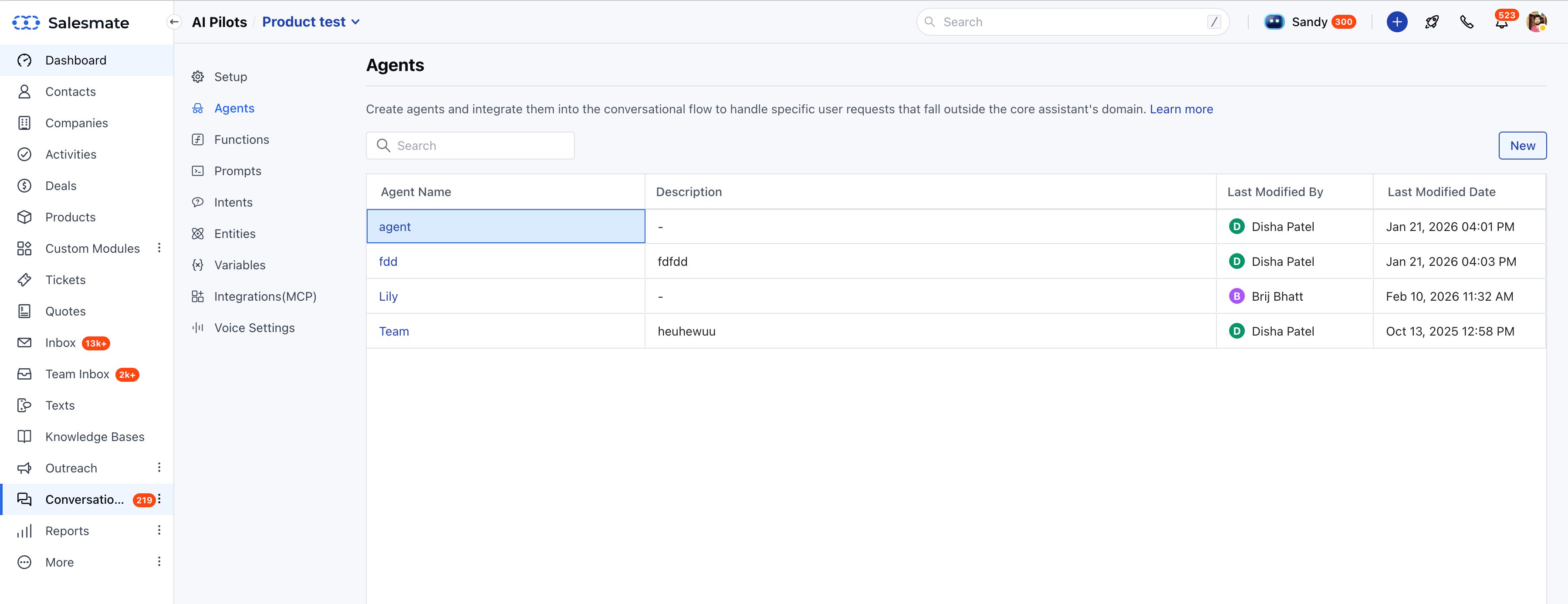1568x604 pixels.
Task: Go to Intents section
Action: coord(233,202)
